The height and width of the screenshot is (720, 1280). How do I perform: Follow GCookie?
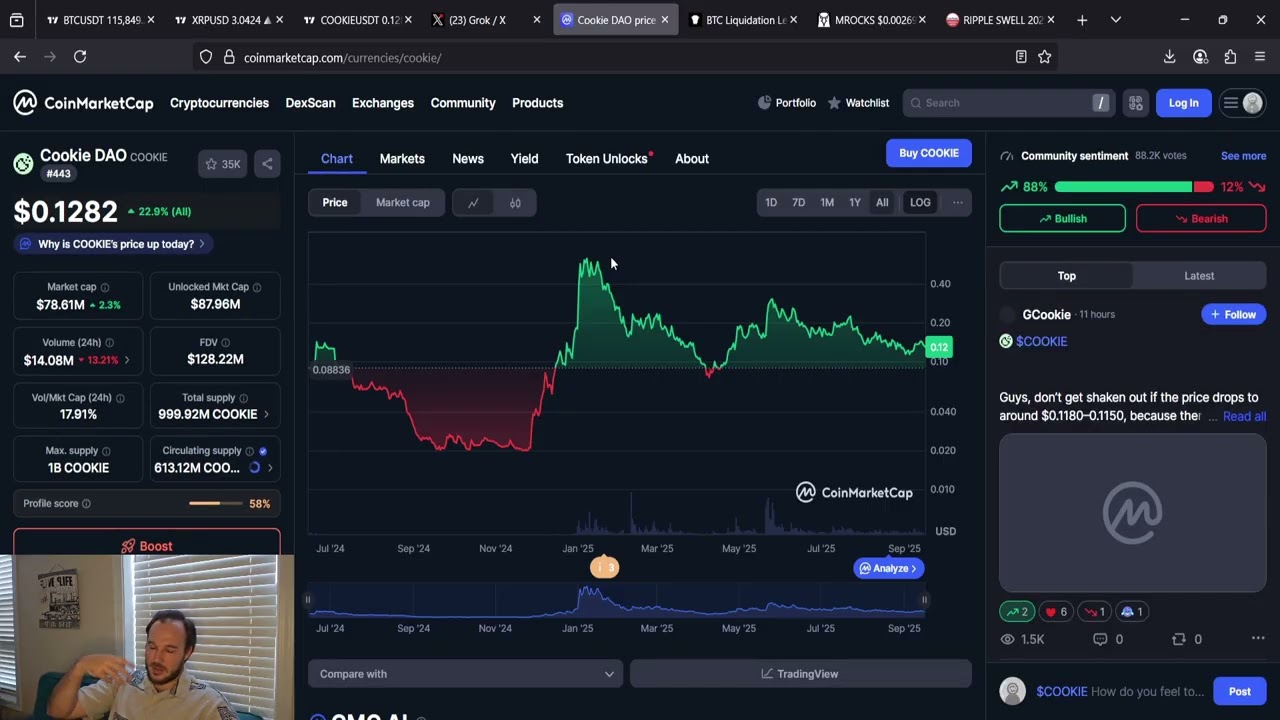[x=1233, y=315]
